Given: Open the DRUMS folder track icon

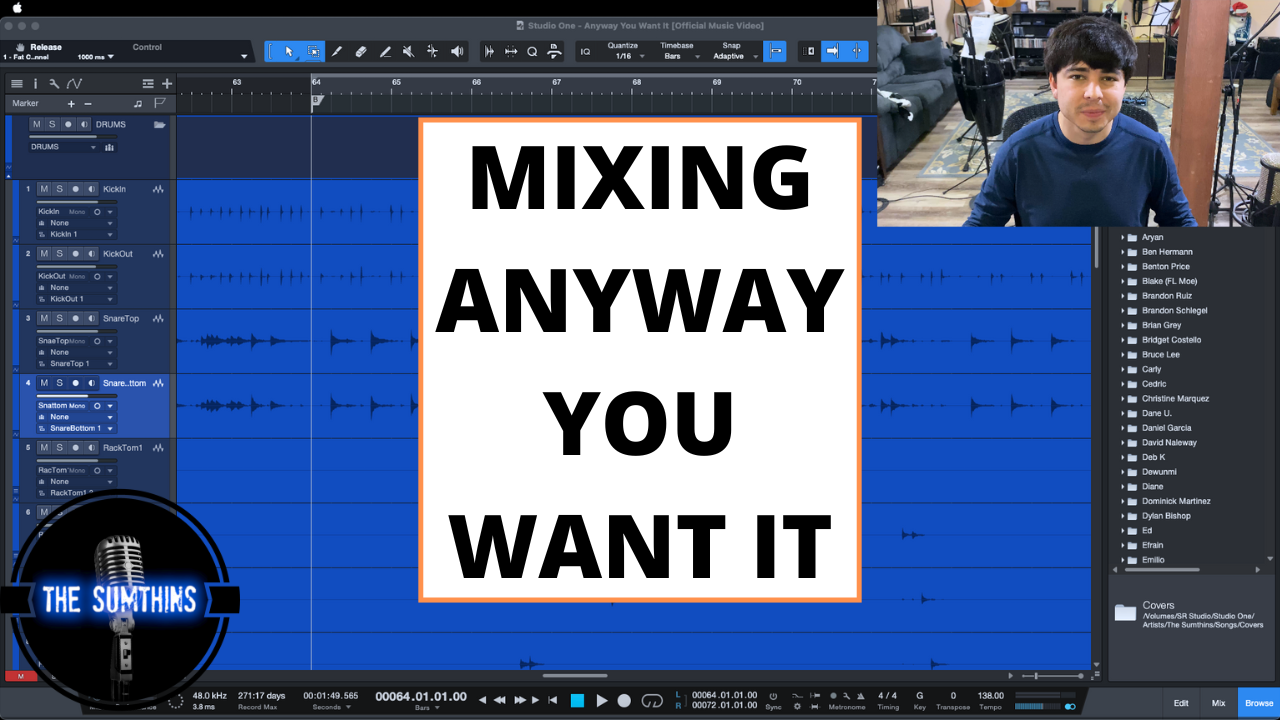Looking at the screenshot, I should [159, 125].
